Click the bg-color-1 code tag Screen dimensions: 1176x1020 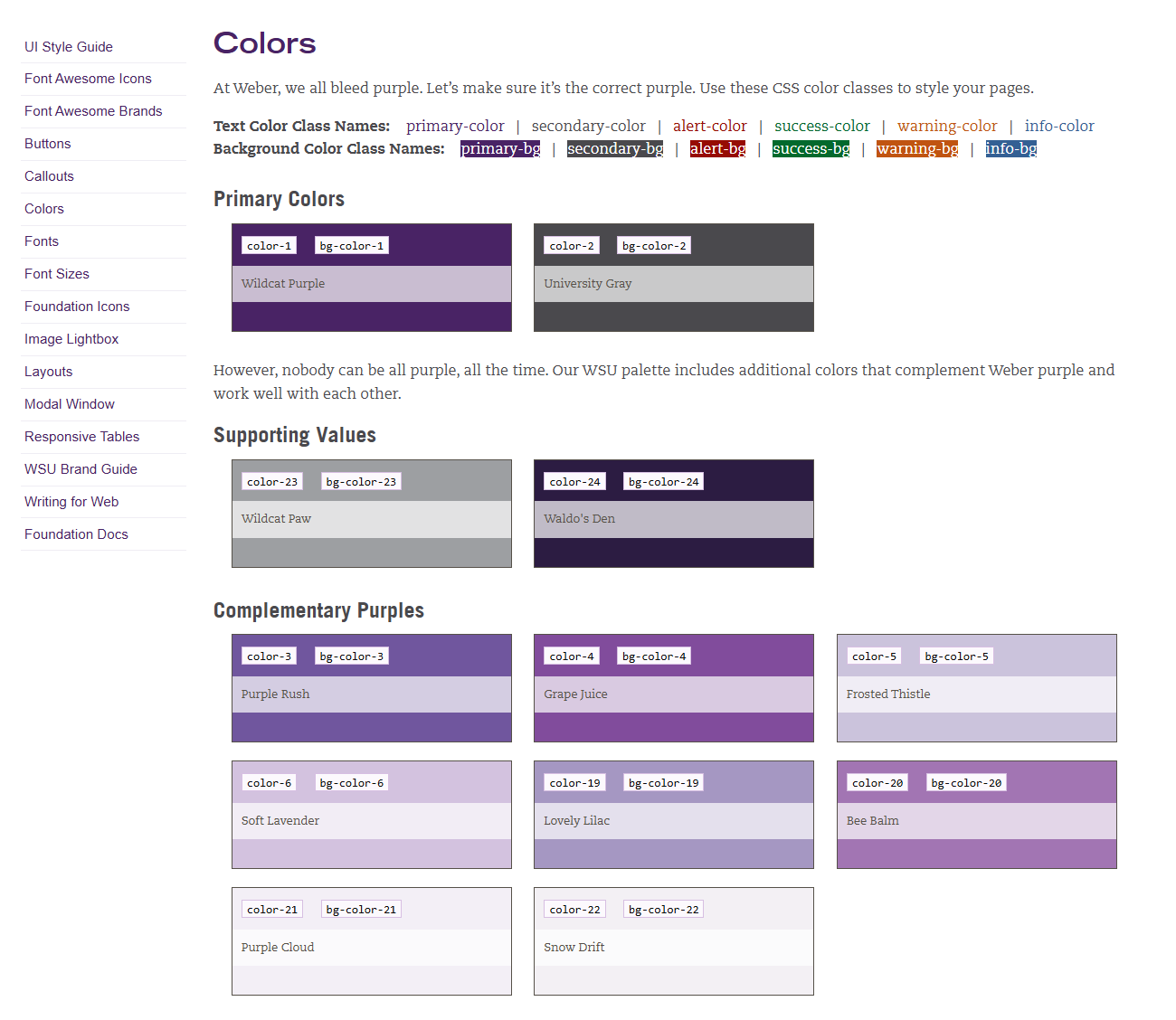(x=352, y=245)
